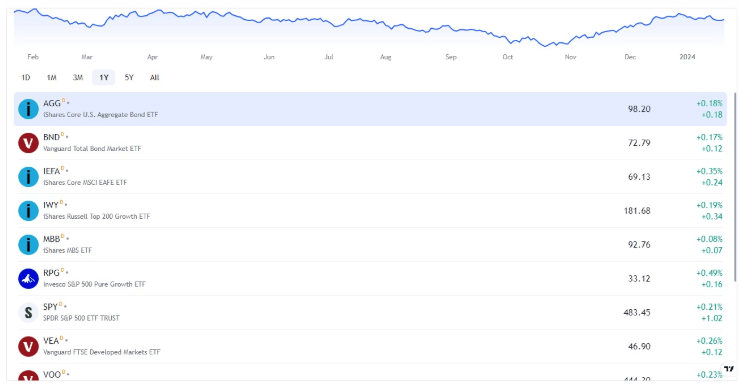742x385 pixels.
Task: Show the All time range
Action: click(x=154, y=78)
